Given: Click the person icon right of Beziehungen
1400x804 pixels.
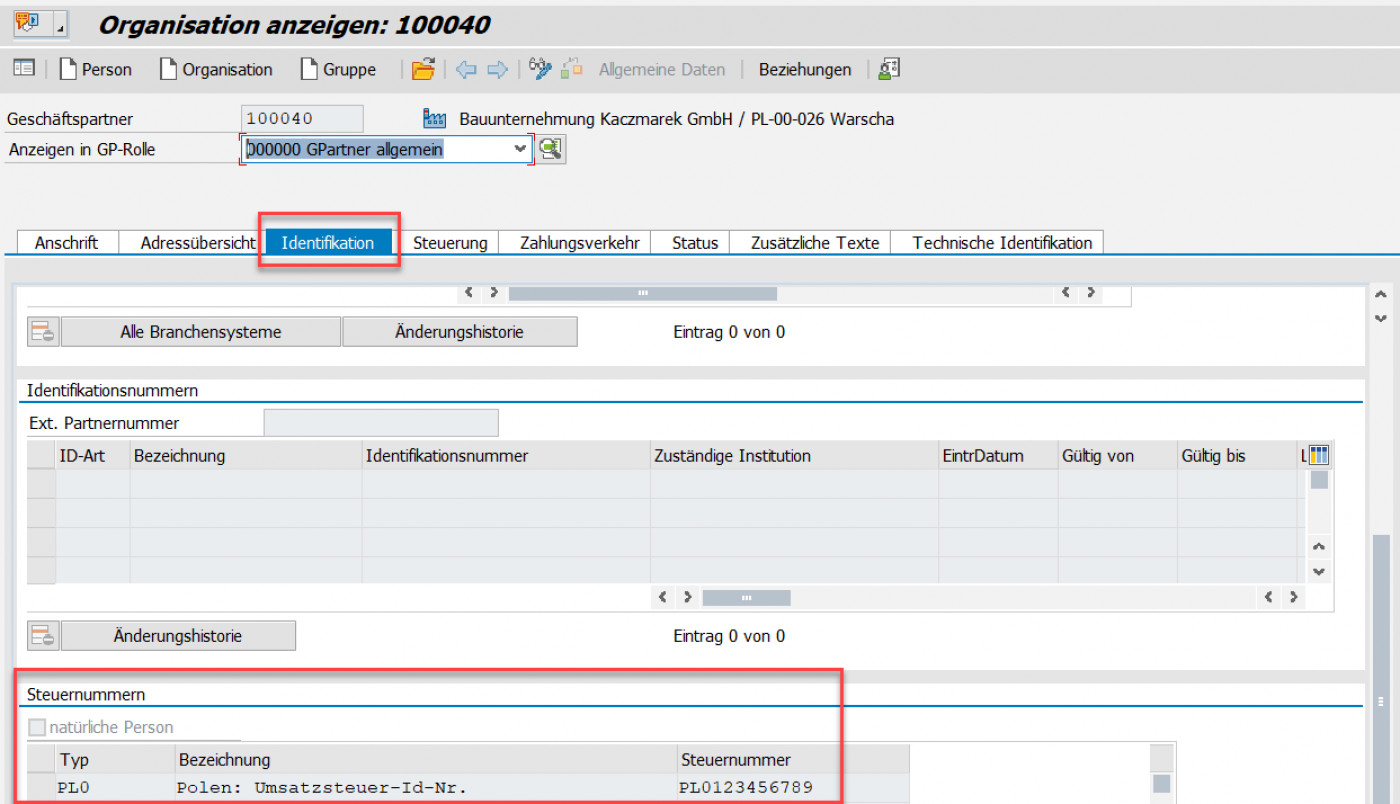Looking at the screenshot, I should point(889,69).
